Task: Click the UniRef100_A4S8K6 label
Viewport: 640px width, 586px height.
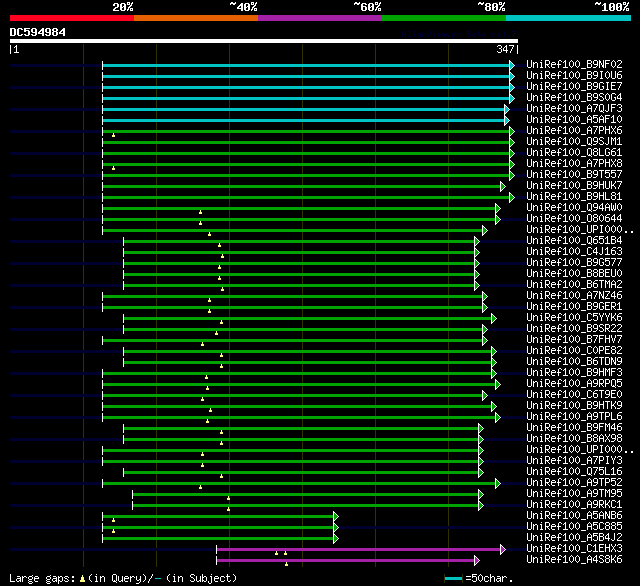Action: click(574, 560)
